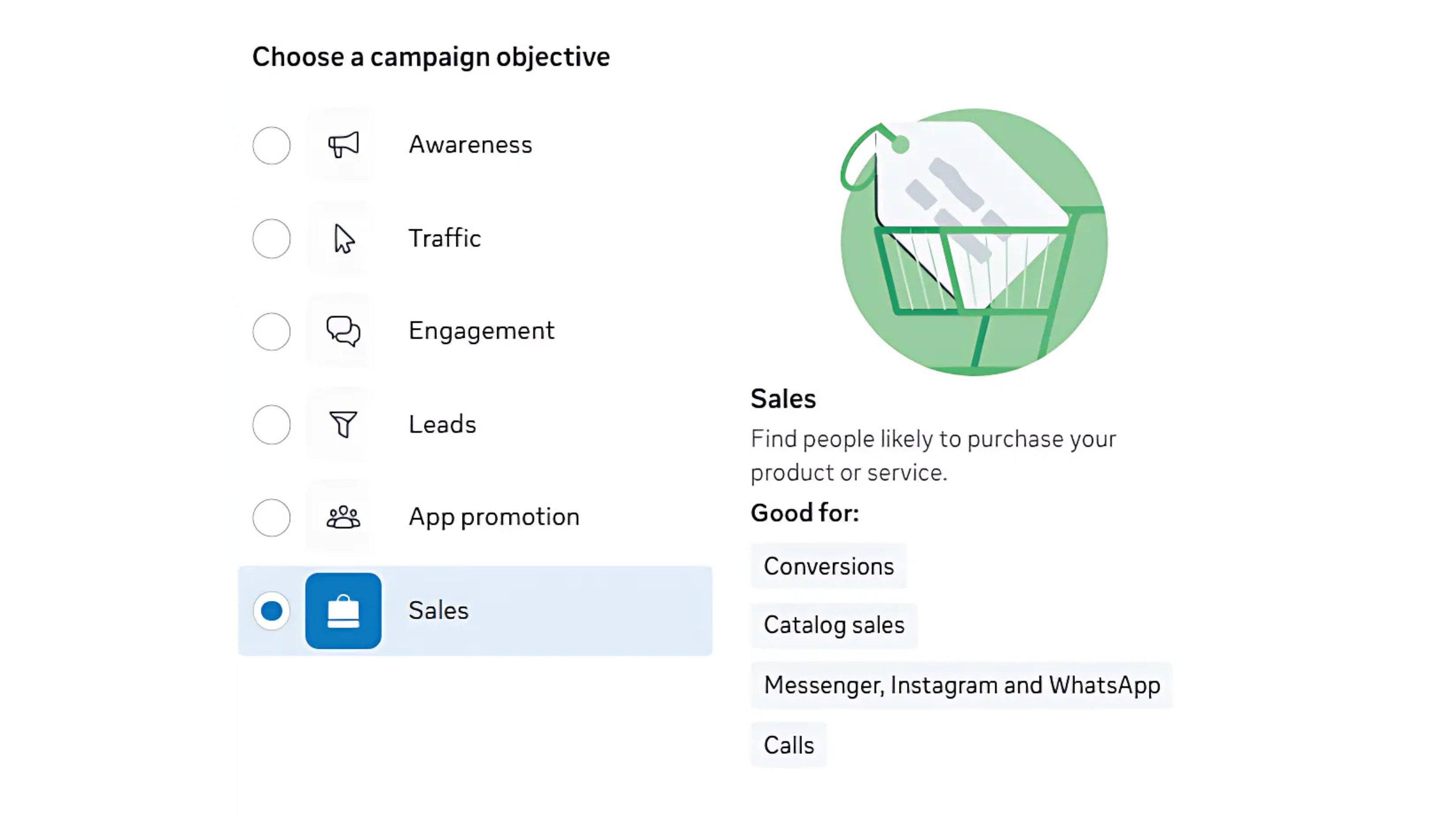Click the Conversions tag
The height and width of the screenshot is (819, 1456).
[828, 566]
